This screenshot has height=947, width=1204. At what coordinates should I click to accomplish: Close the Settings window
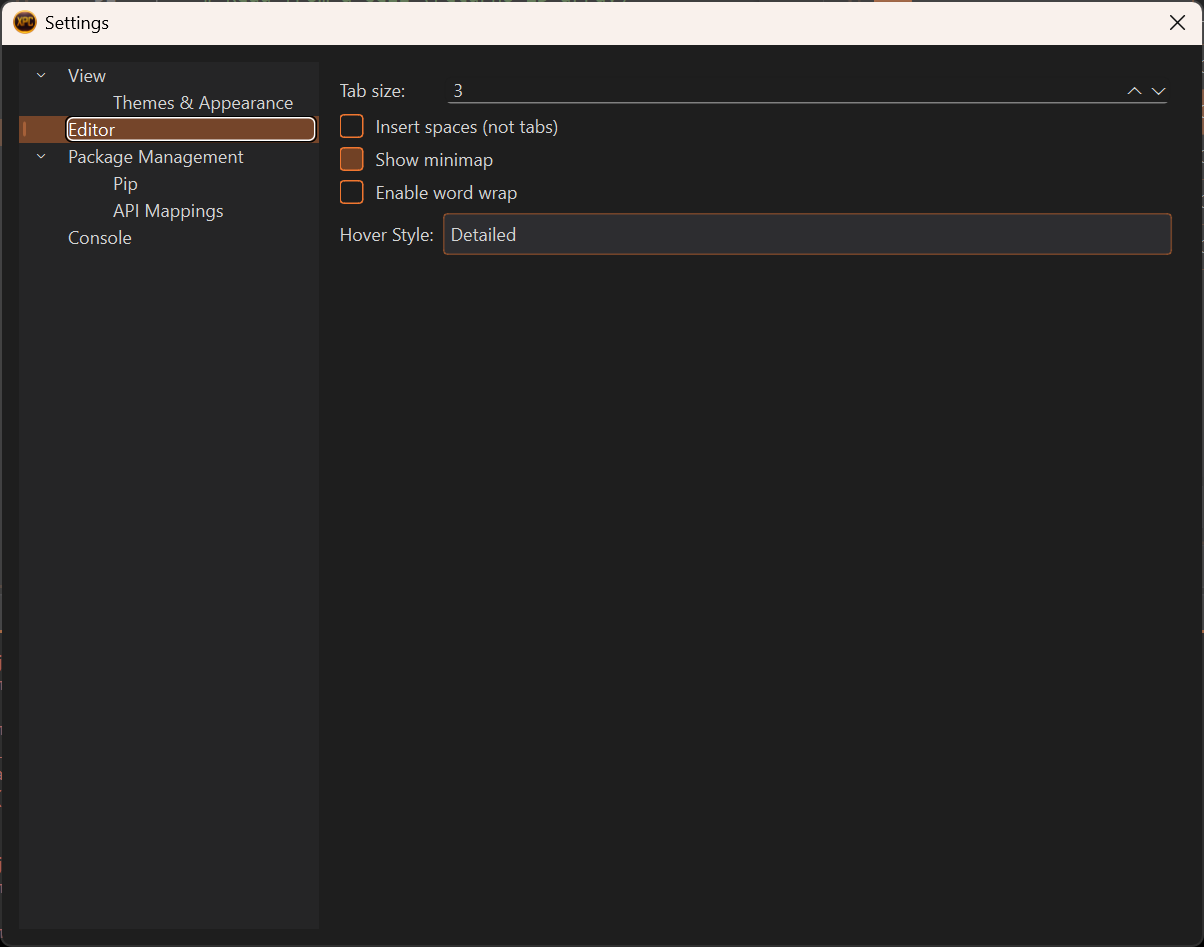pyautogui.click(x=1177, y=23)
